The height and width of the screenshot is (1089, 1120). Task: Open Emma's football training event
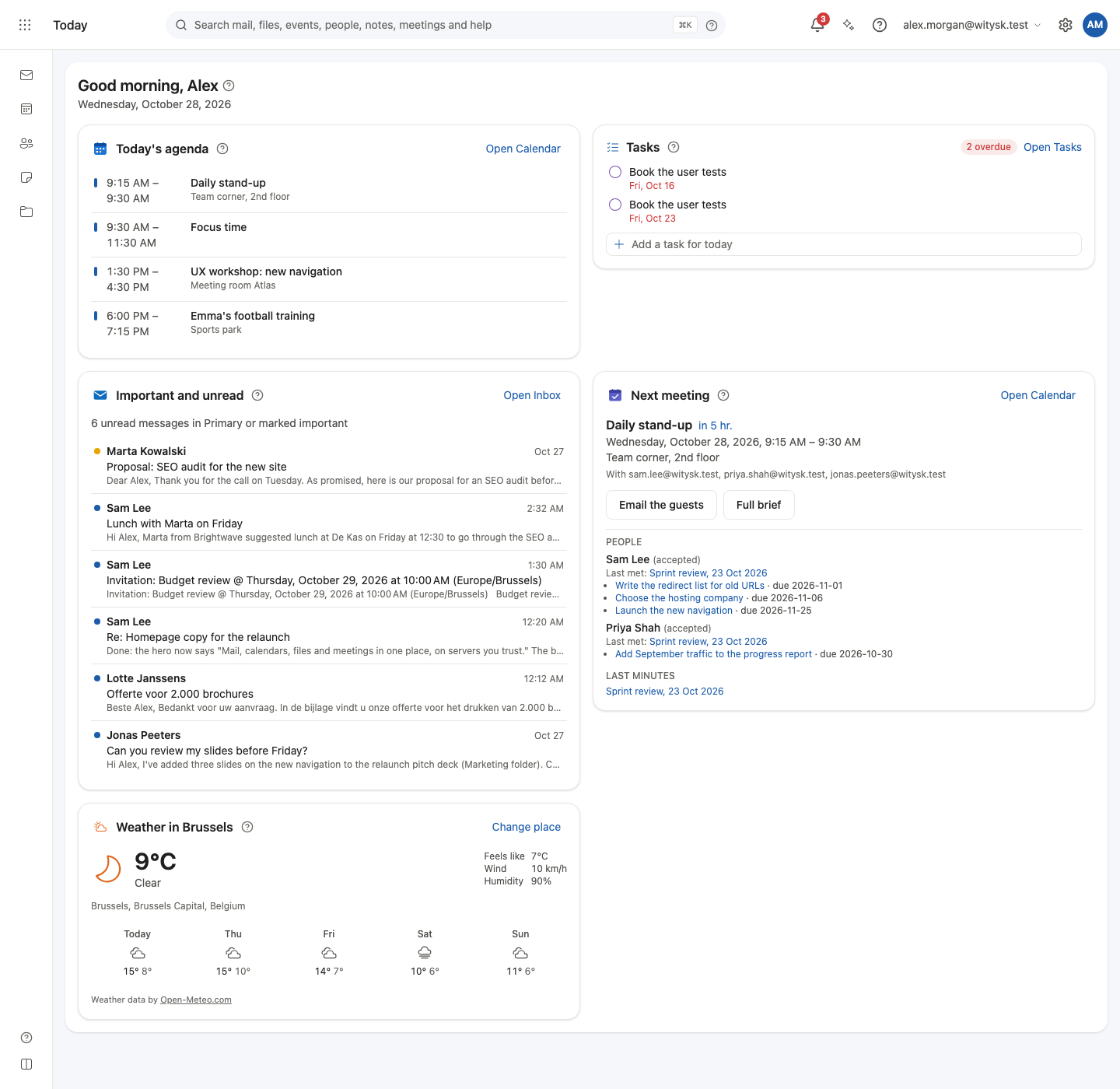[329, 324]
